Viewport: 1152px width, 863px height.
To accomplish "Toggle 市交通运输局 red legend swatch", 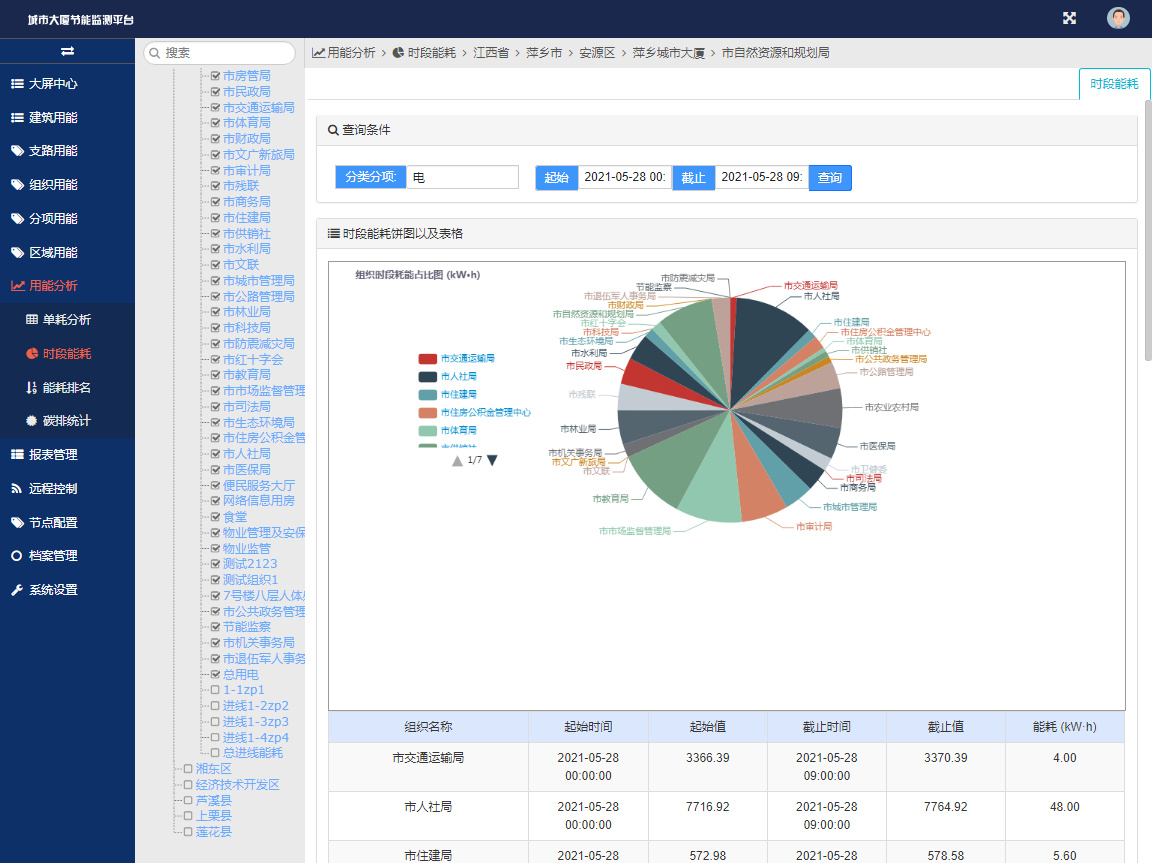I will click(428, 358).
